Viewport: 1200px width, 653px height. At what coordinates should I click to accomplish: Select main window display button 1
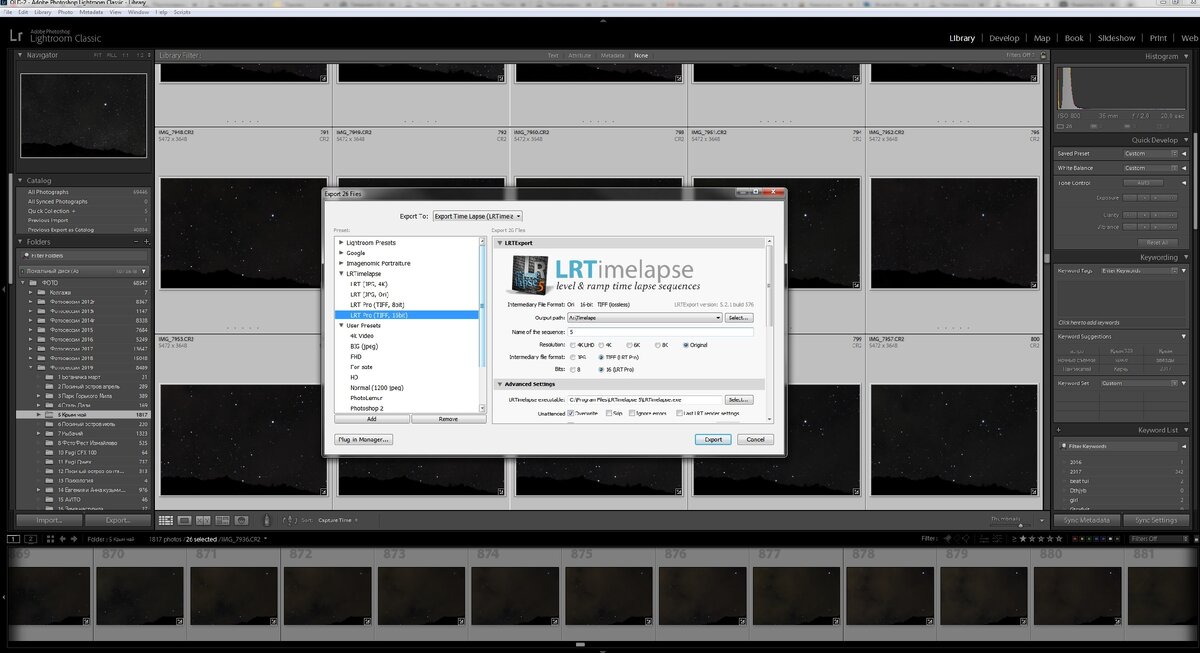click(x=14, y=539)
